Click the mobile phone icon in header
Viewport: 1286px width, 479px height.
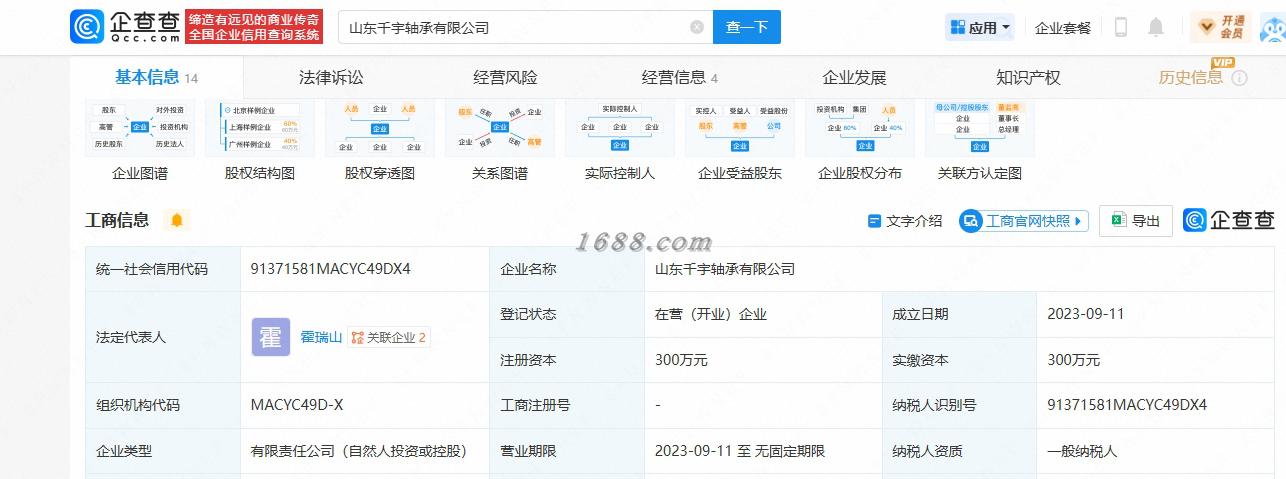click(1121, 28)
